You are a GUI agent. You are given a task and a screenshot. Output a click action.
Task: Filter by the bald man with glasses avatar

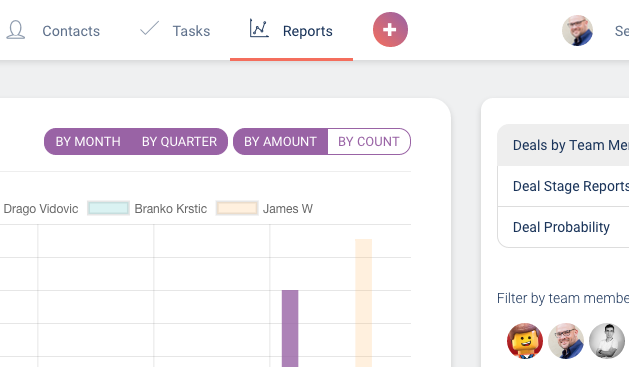tap(566, 341)
